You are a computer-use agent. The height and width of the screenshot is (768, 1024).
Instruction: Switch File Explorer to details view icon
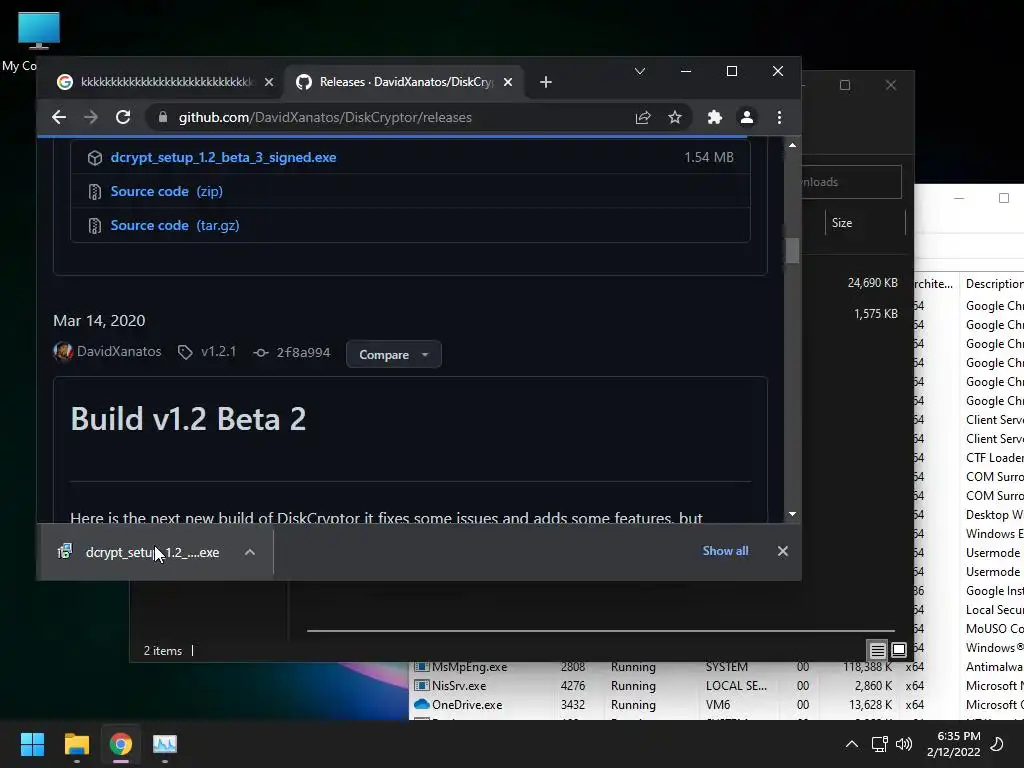[877, 650]
